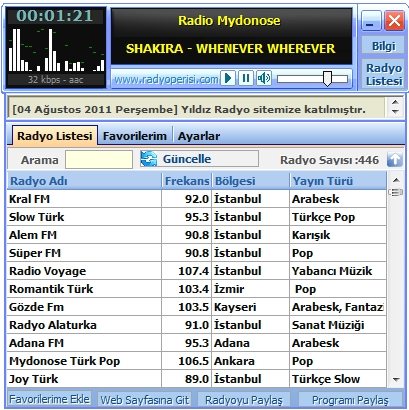Switch to the Favorilerim tab

point(135,136)
